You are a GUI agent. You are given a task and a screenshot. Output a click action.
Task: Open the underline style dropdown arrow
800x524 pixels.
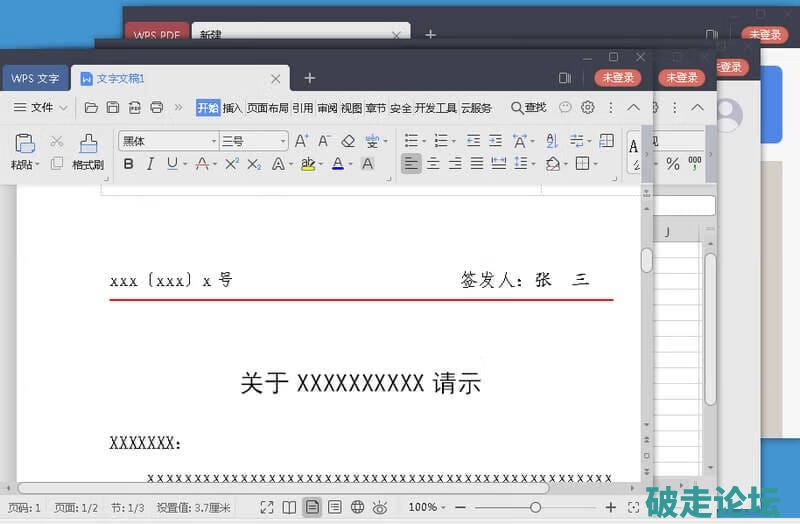point(185,164)
